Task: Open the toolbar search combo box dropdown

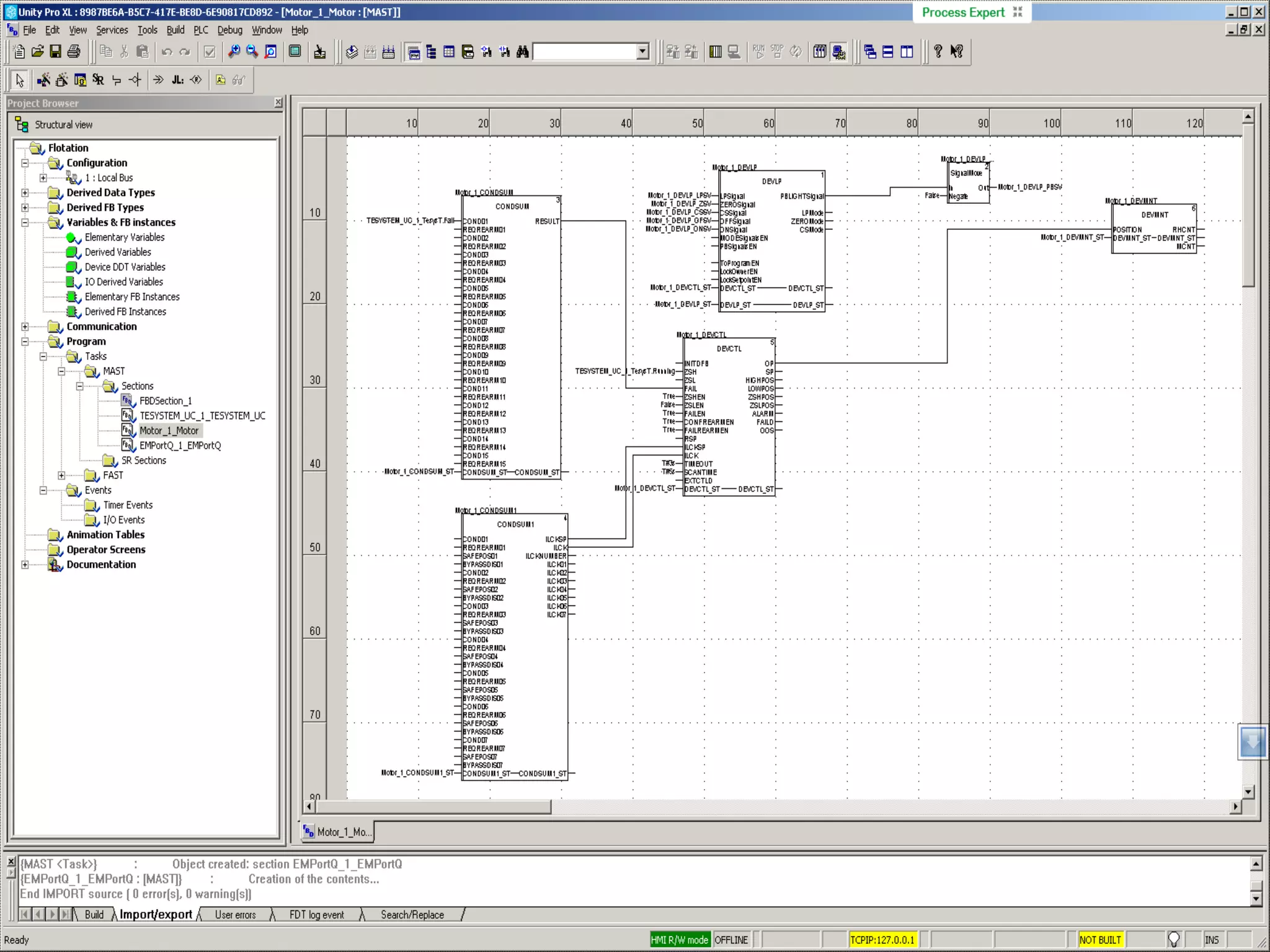Action: (642, 52)
